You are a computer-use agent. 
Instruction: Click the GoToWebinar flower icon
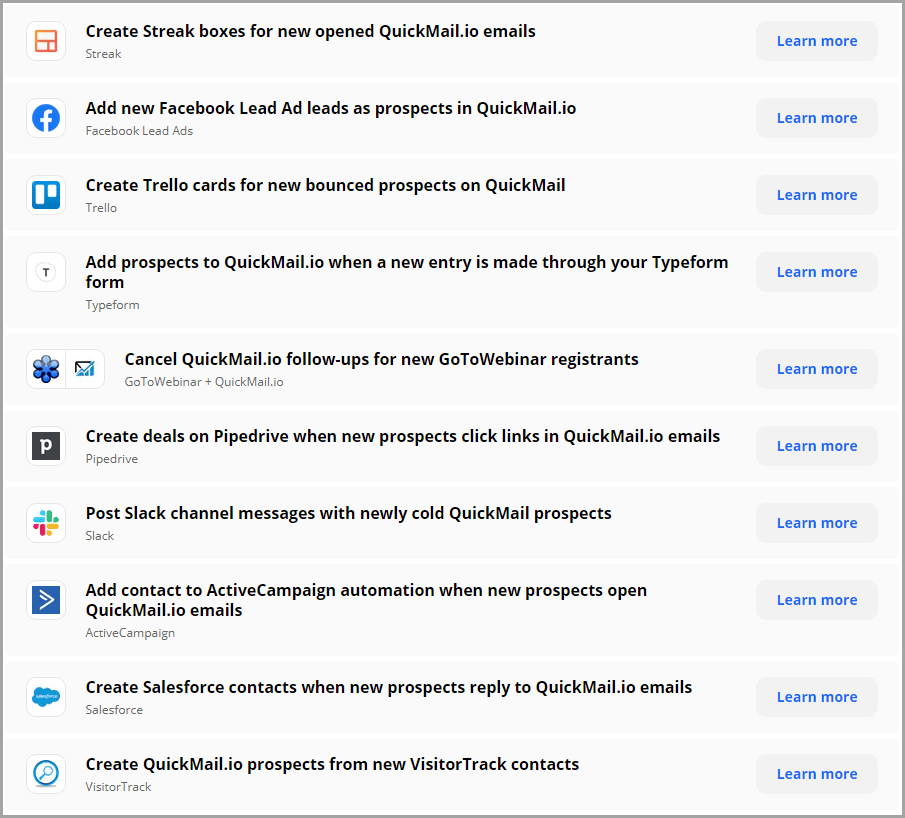point(46,369)
